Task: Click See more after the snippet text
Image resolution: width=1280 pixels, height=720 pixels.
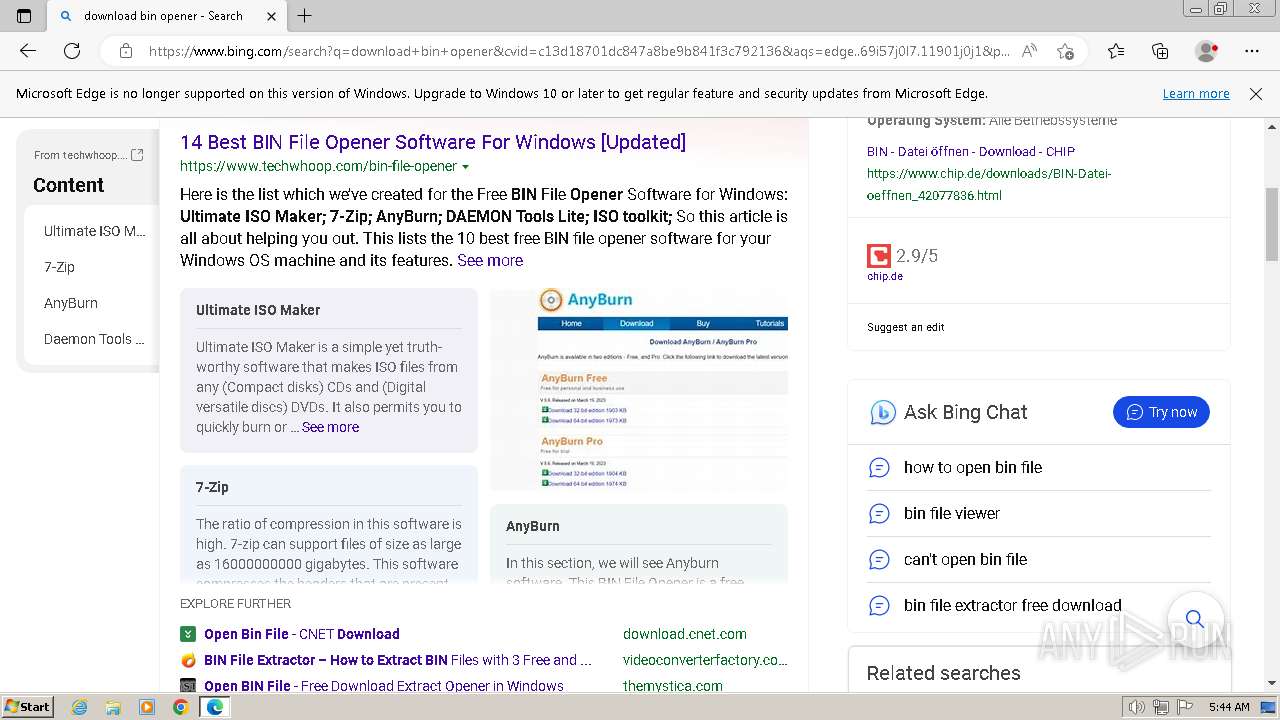Action: coord(490,260)
